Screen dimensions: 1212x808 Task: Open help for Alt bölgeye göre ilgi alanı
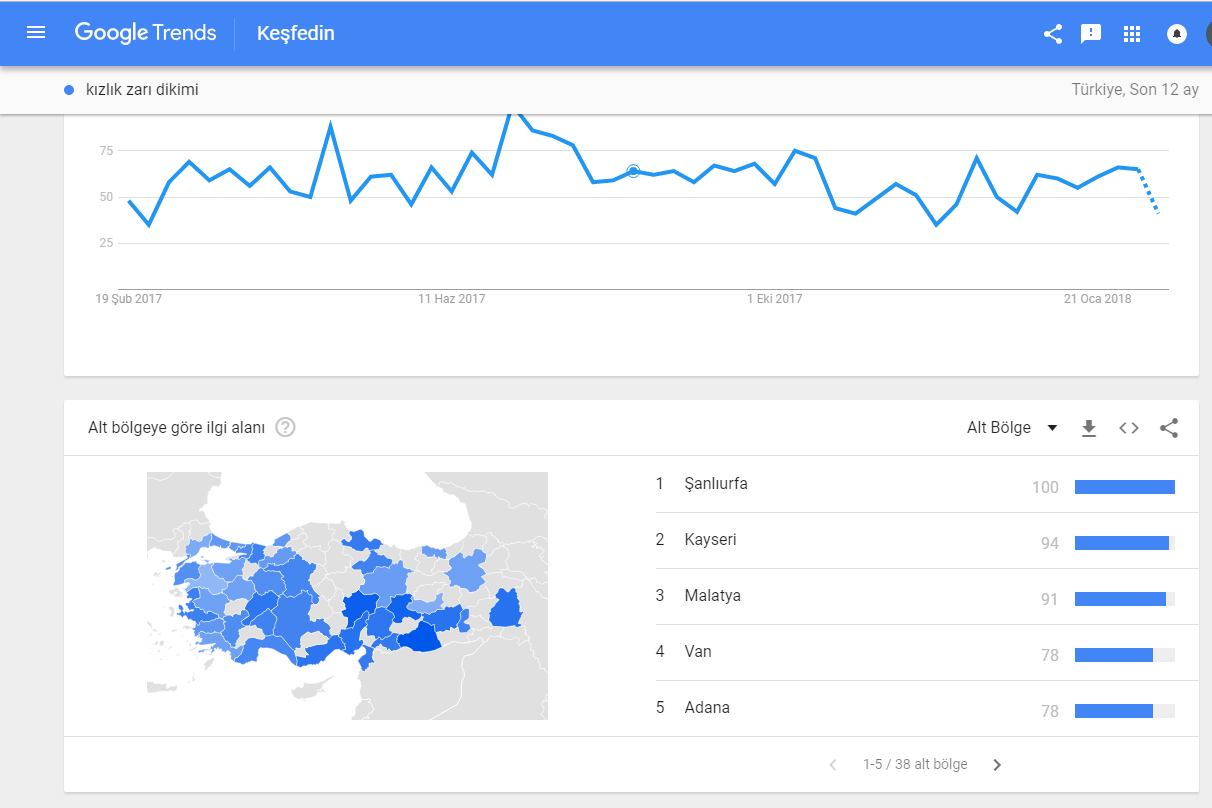(x=286, y=428)
